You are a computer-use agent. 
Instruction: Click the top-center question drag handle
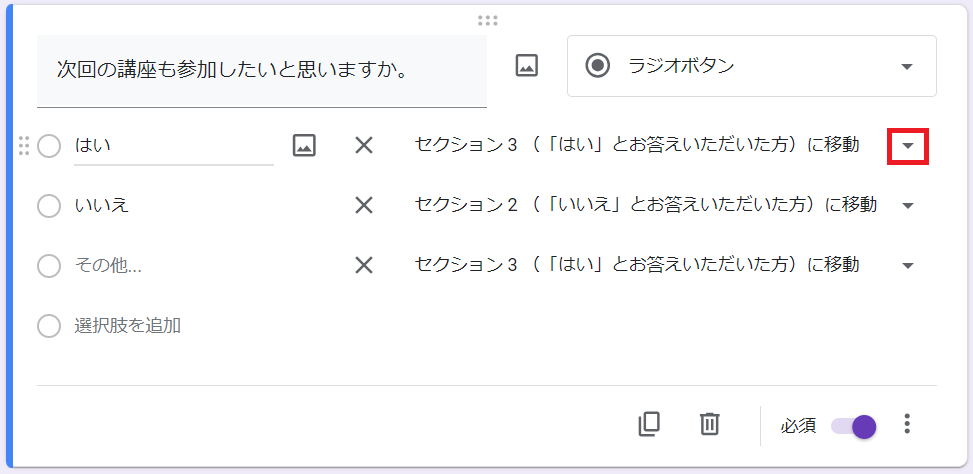[x=488, y=20]
